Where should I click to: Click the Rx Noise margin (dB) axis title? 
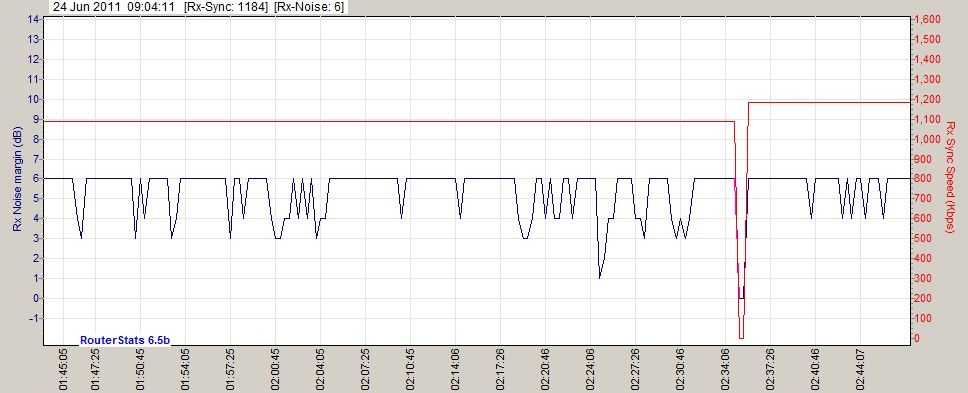tap(17, 178)
